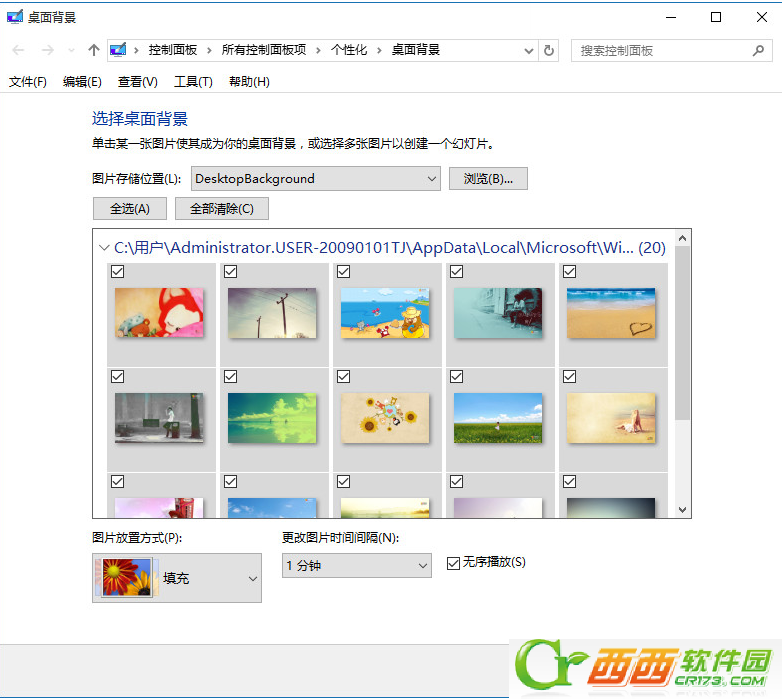
Task: Uncheck the red fox cartoon wallpaper checkbox
Action: click(118, 272)
